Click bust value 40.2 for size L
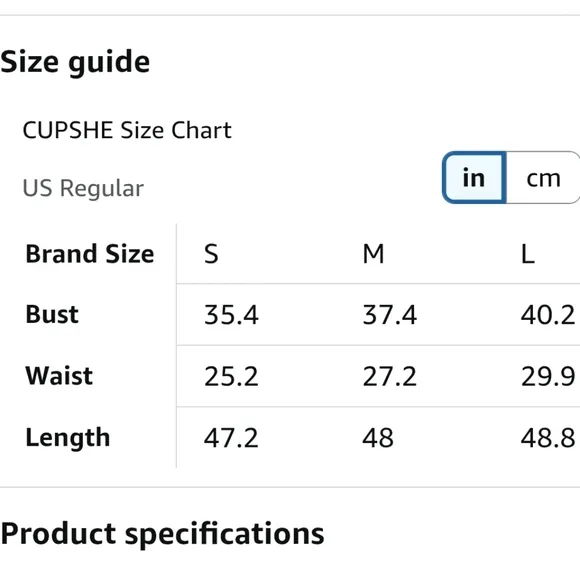The height and width of the screenshot is (580, 580). pos(548,315)
